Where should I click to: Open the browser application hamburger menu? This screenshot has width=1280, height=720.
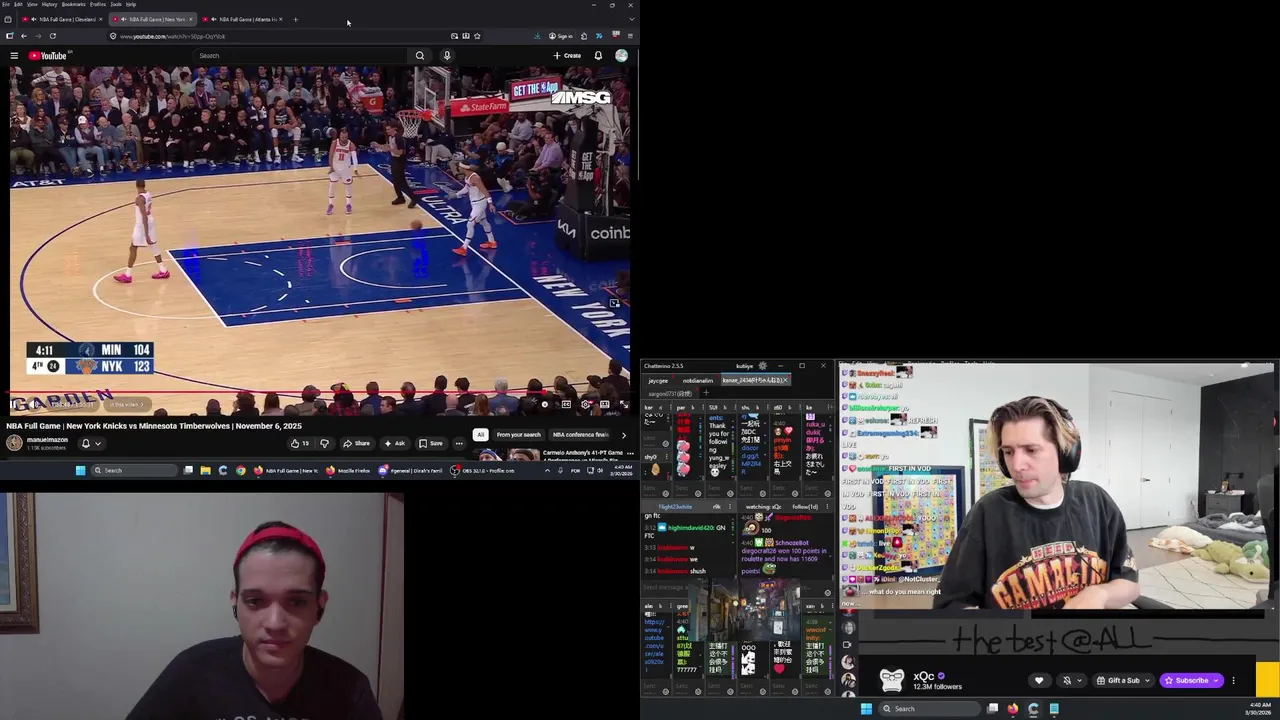pyautogui.click(x=630, y=36)
